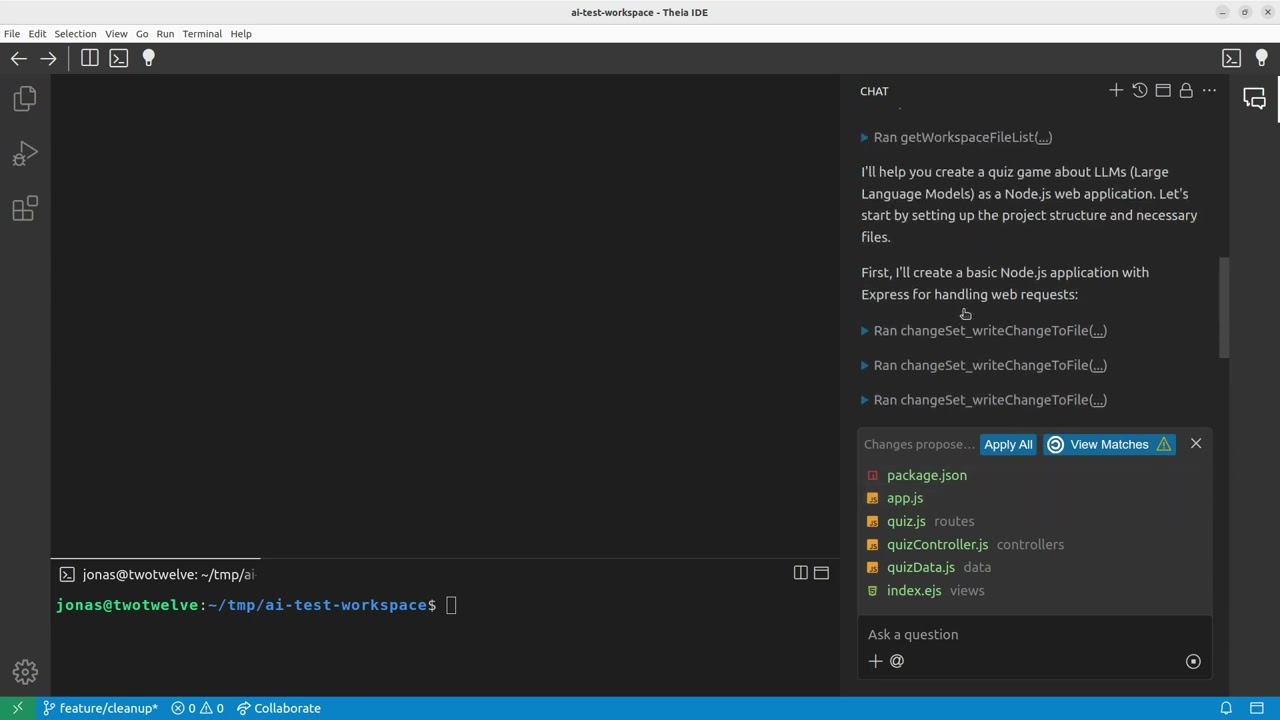The image size is (1280, 720).
Task: Click the lightbulb icon beside the left toolbar terminal icon
Action: [148, 58]
